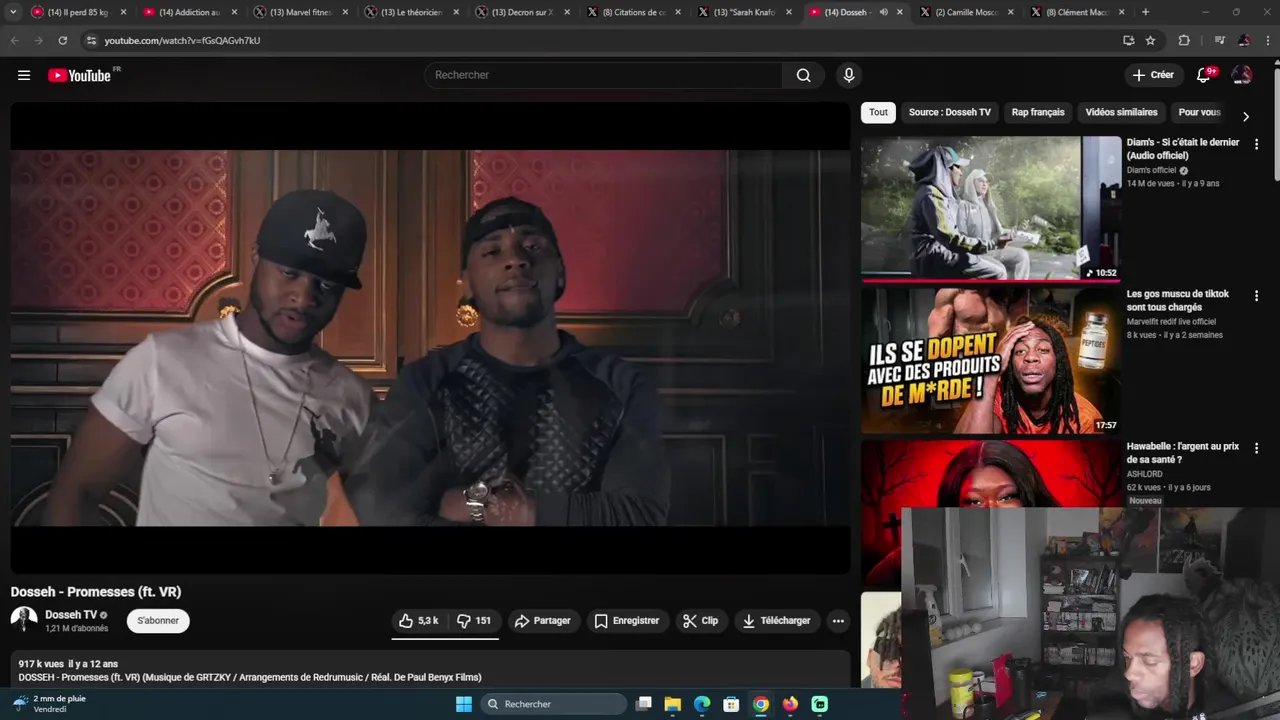Open Diam's - Si c'était le dernier title

coord(1183,148)
